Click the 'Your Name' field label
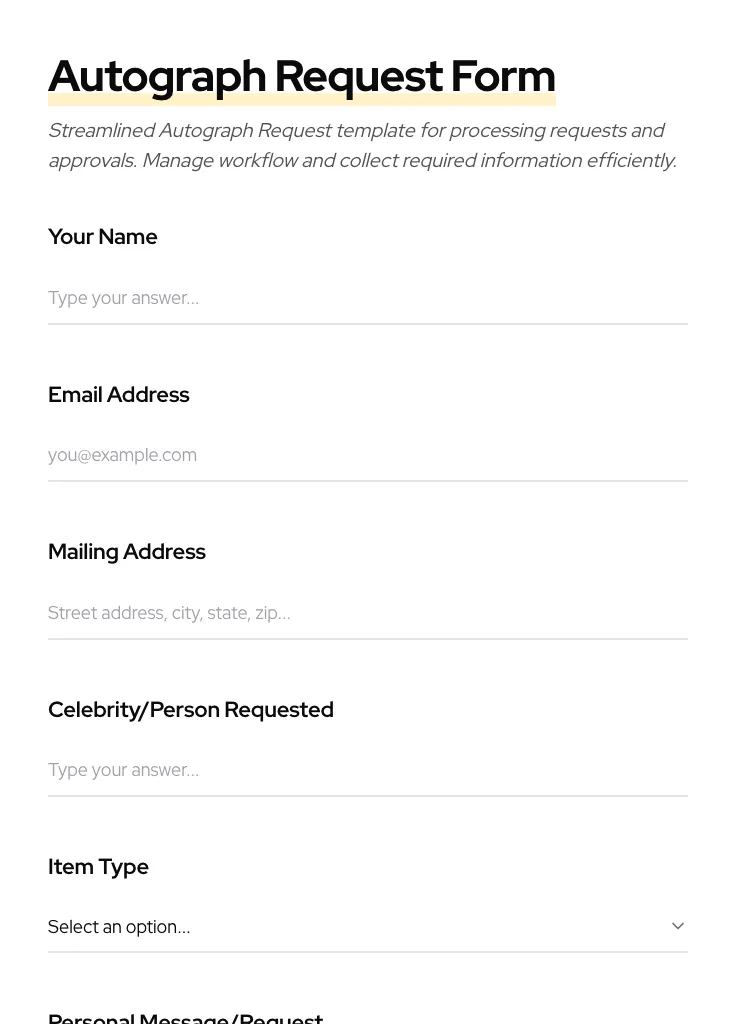Image resolution: width=736 pixels, height=1024 pixels. [103, 237]
